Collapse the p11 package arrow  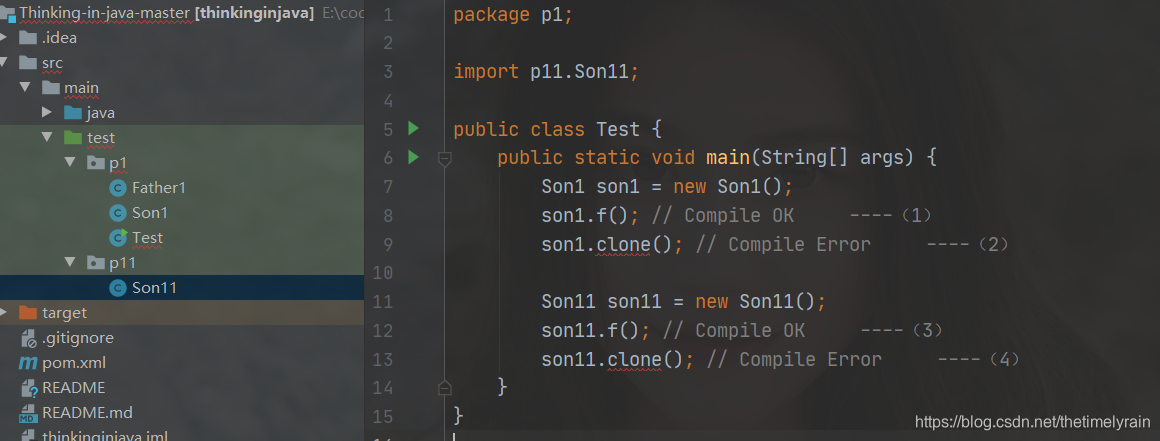(70, 263)
